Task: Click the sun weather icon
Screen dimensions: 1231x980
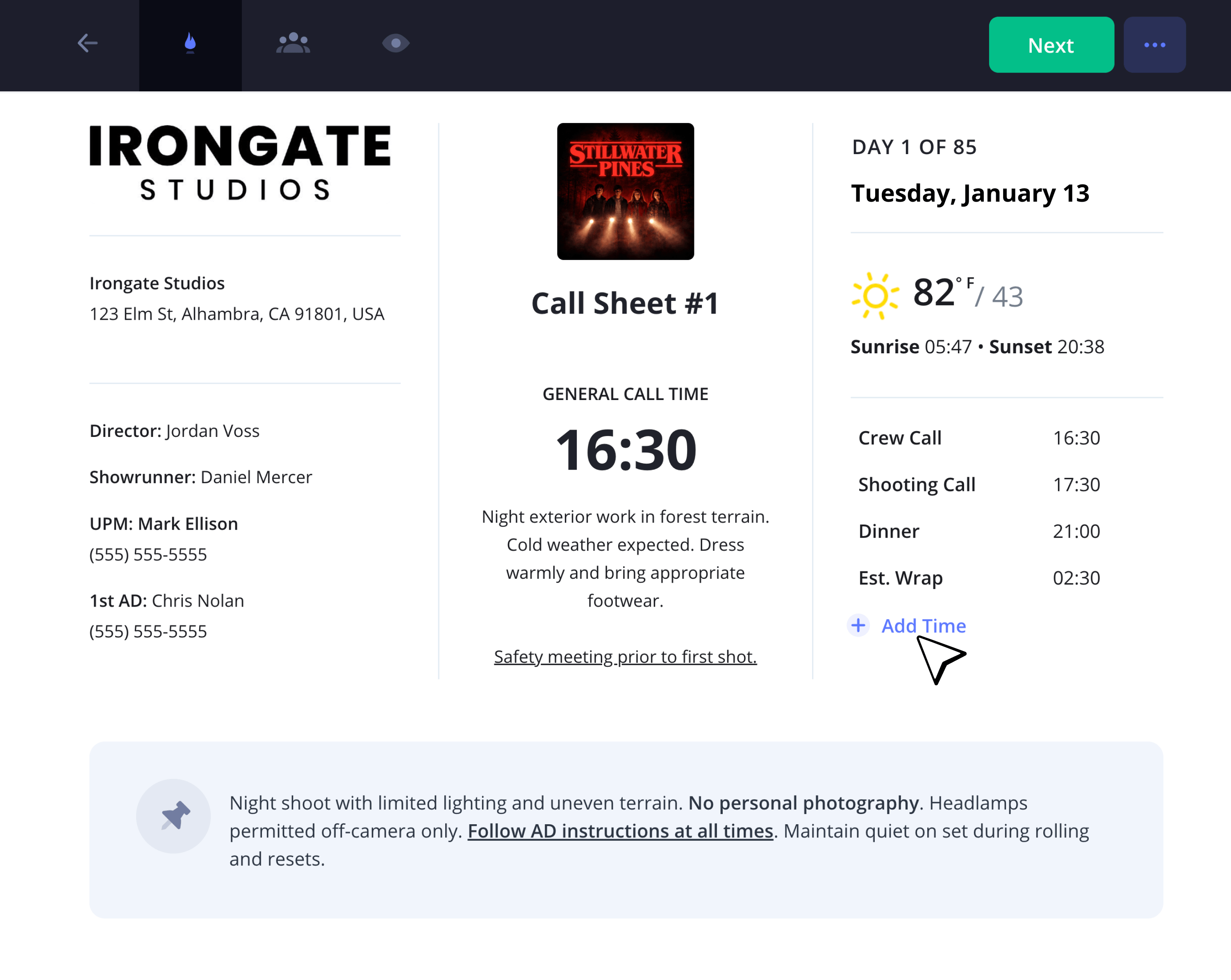Action: coord(875,295)
